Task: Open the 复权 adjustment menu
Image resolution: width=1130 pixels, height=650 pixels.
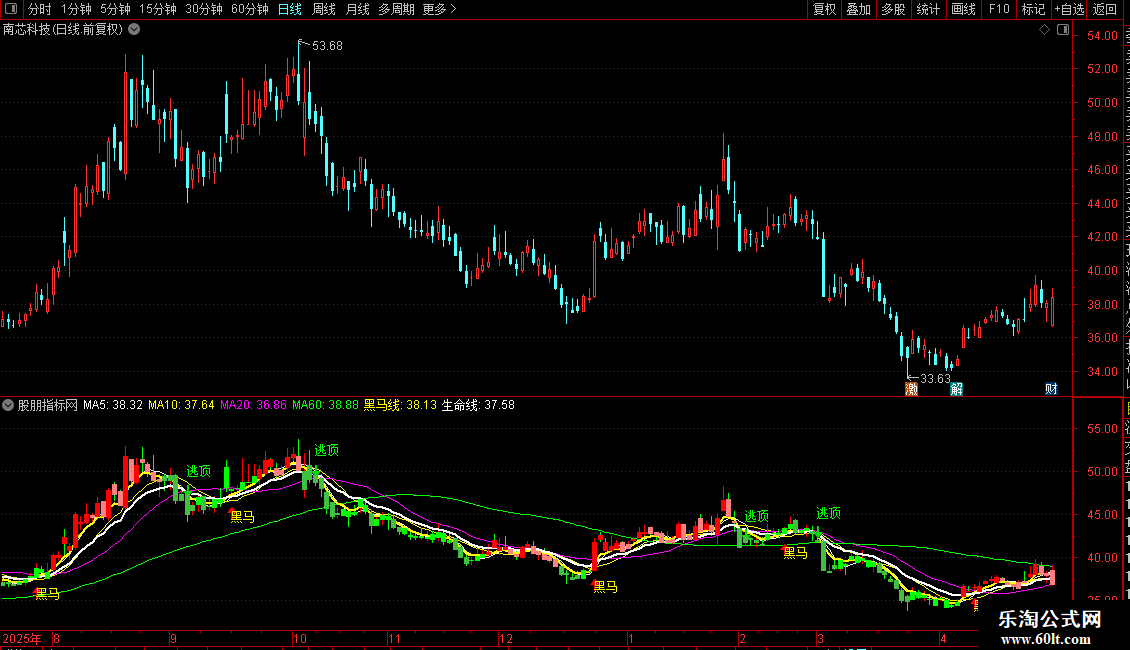Action: click(x=824, y=9)
